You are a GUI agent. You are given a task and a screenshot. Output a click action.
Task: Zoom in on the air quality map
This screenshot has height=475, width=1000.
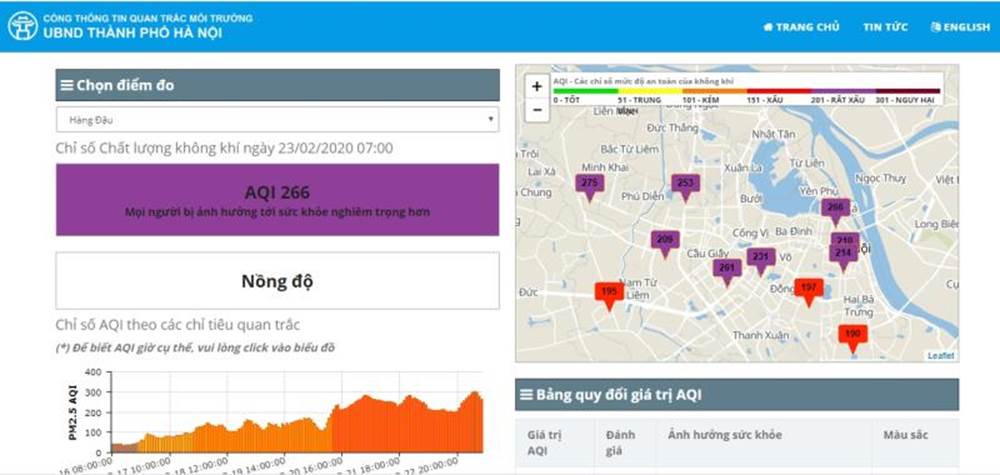(537, 87)
